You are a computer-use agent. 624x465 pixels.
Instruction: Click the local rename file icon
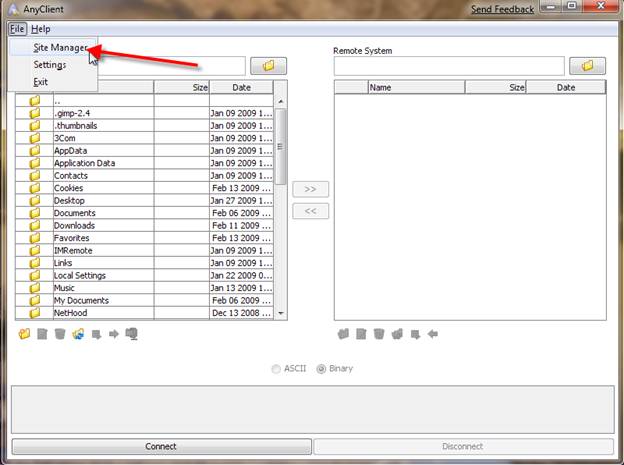[42, 334]
